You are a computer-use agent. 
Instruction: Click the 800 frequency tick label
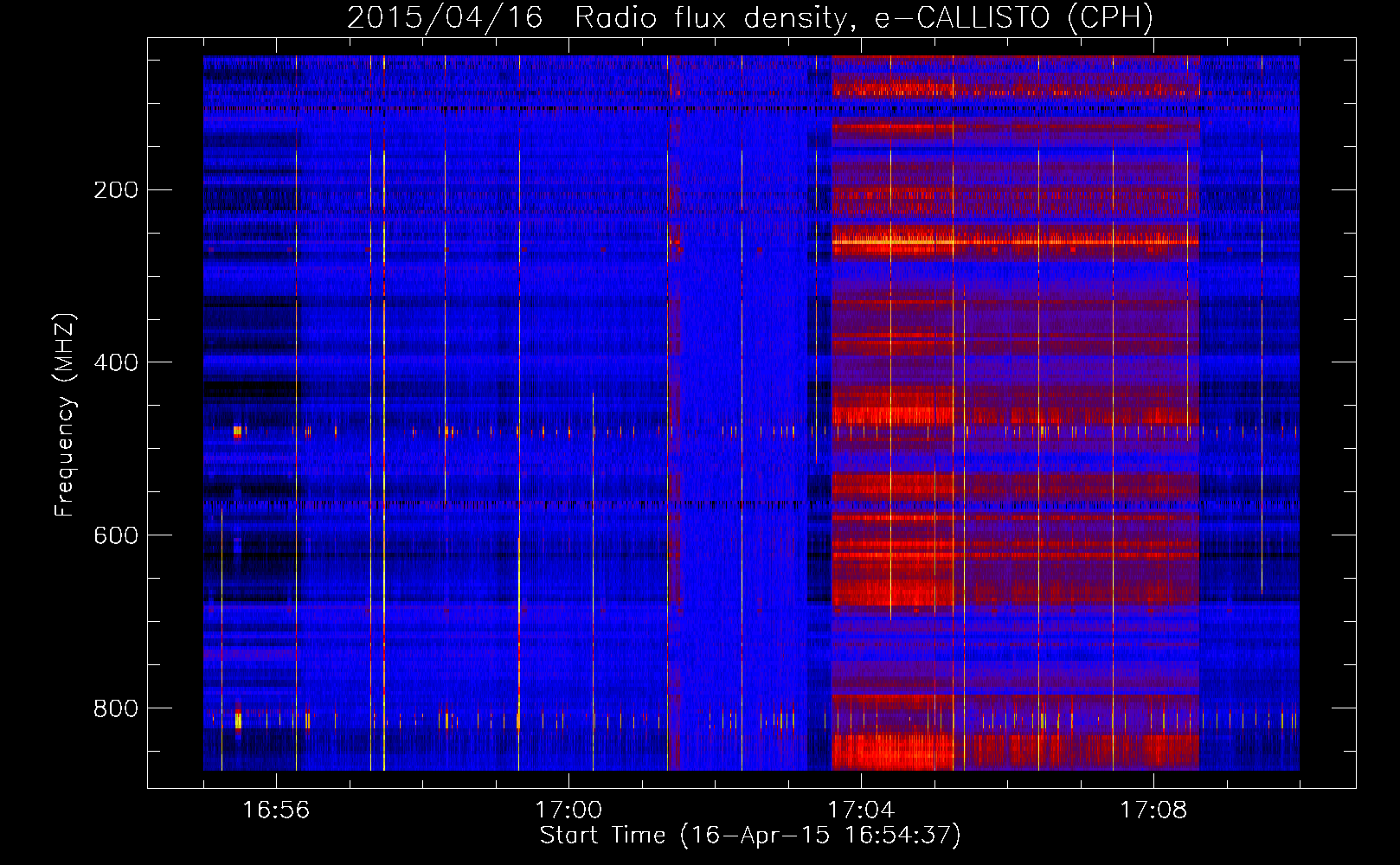click(x=116, y=708)
